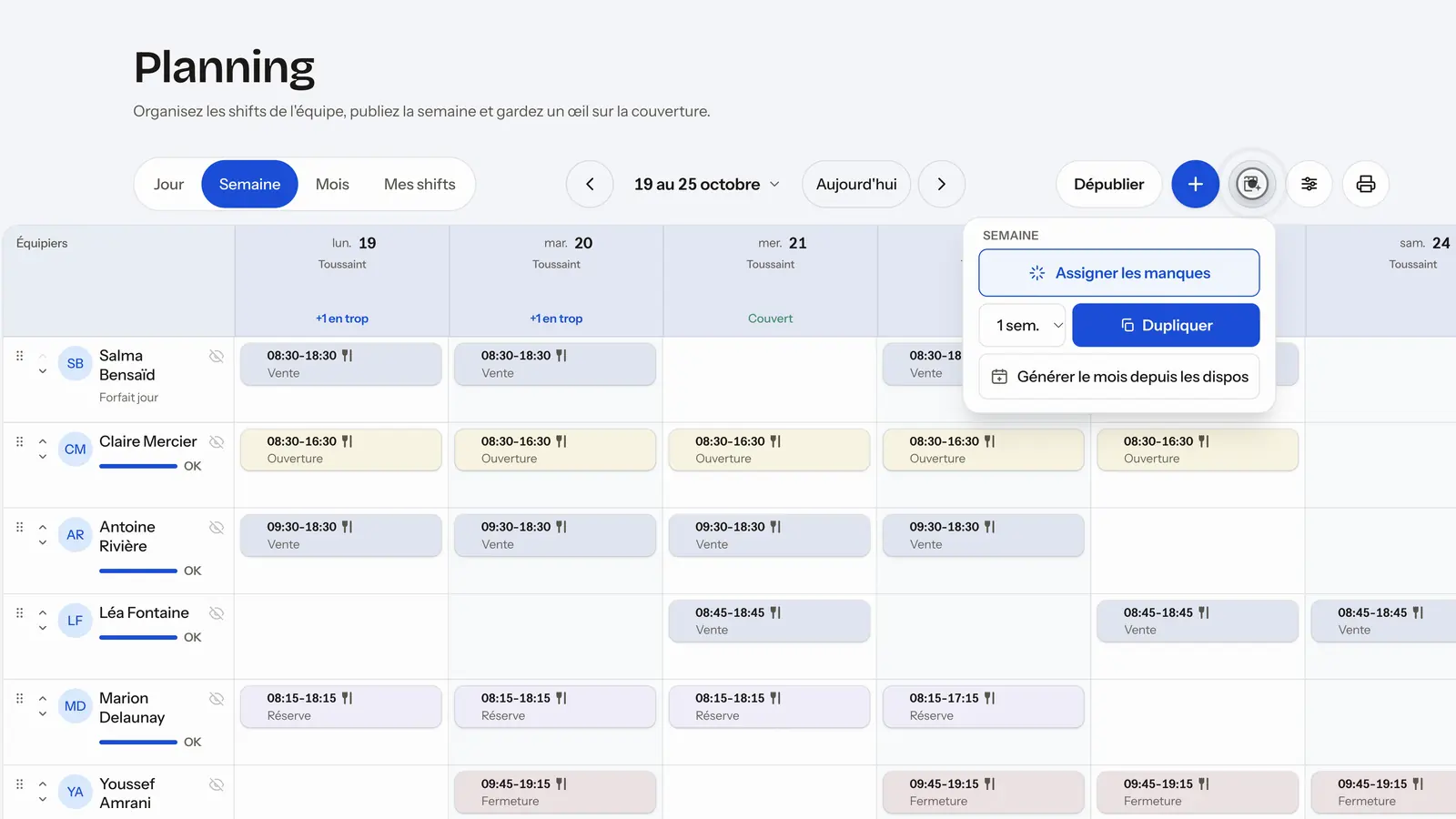This screenshot has height=819, width=1456.
Task: Move Antoine Rivière up with the chevron
Action: (43, 527)
